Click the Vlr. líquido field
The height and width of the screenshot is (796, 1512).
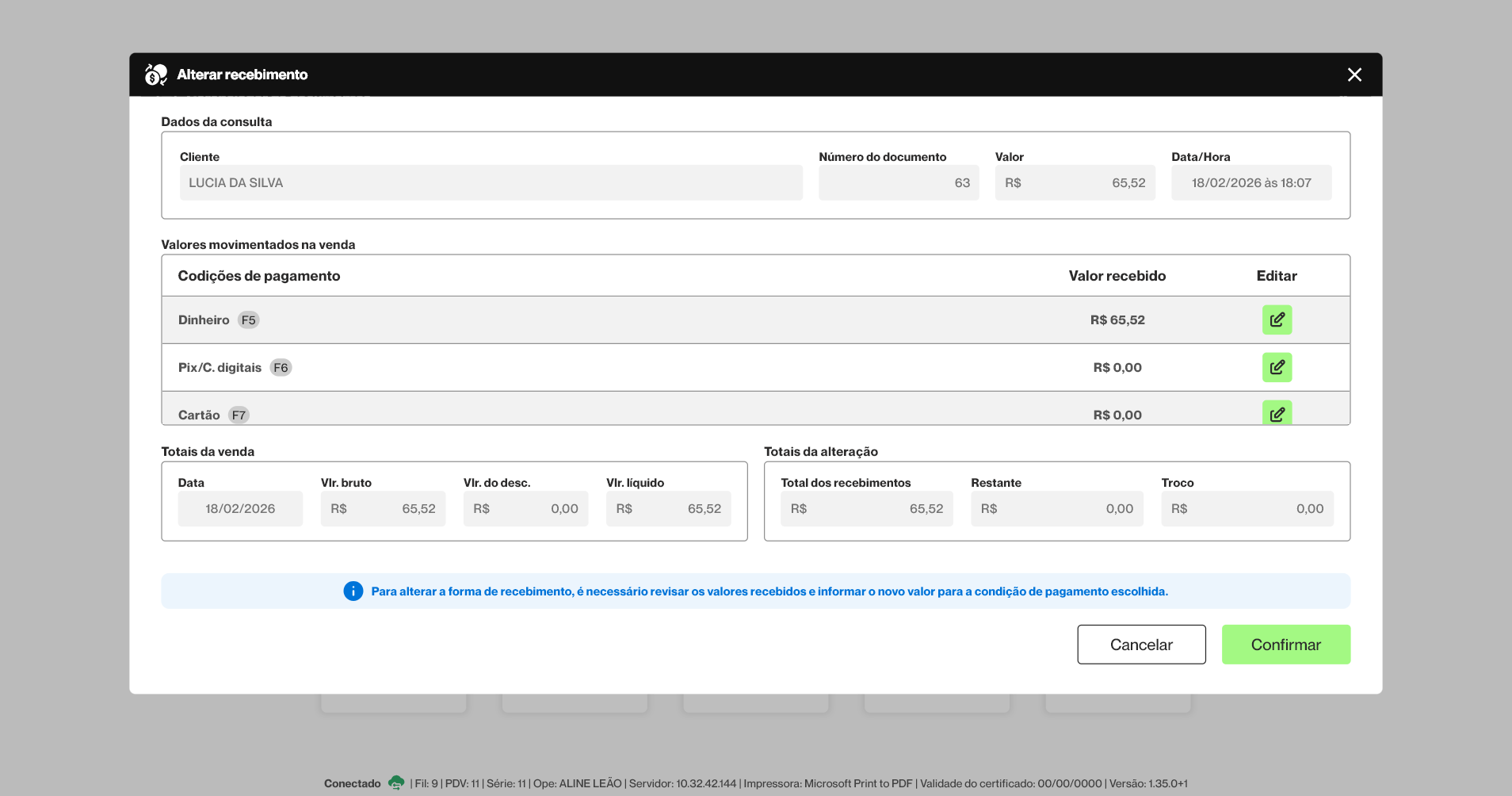(668, 509)
